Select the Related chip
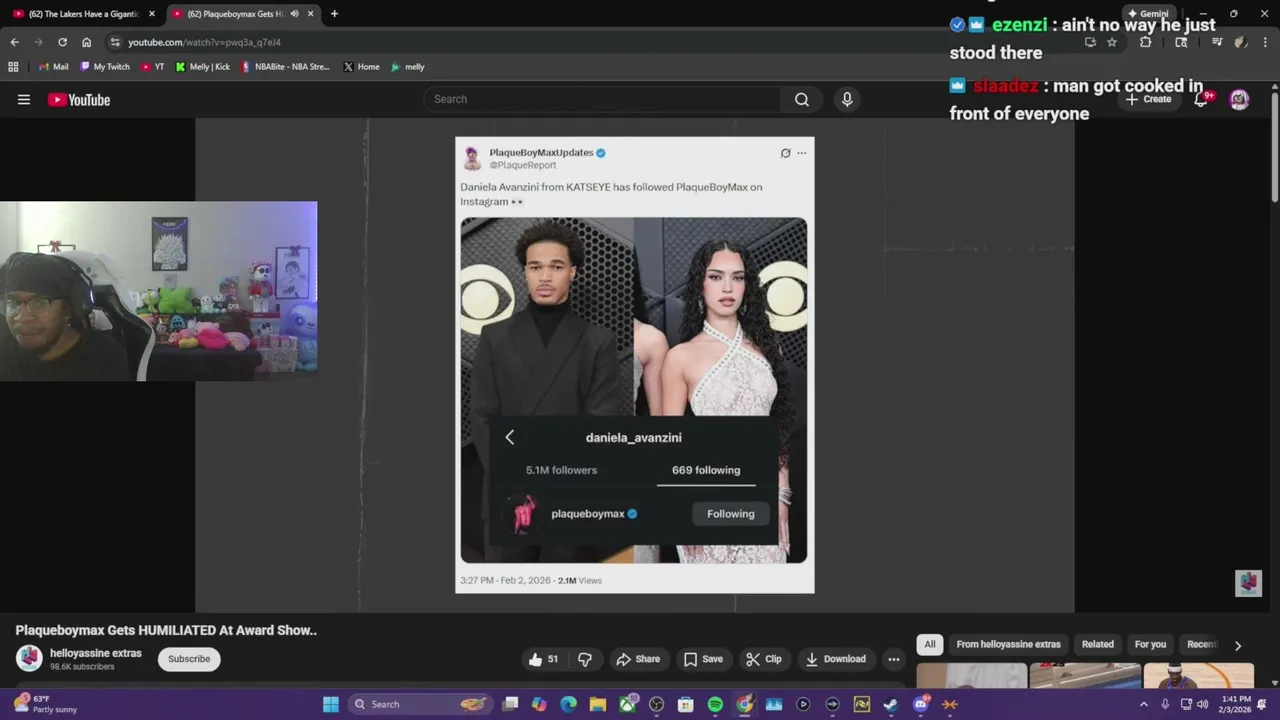This screenshot has height=720, width=1280. pyautogui.click(x=1097, y=644)
